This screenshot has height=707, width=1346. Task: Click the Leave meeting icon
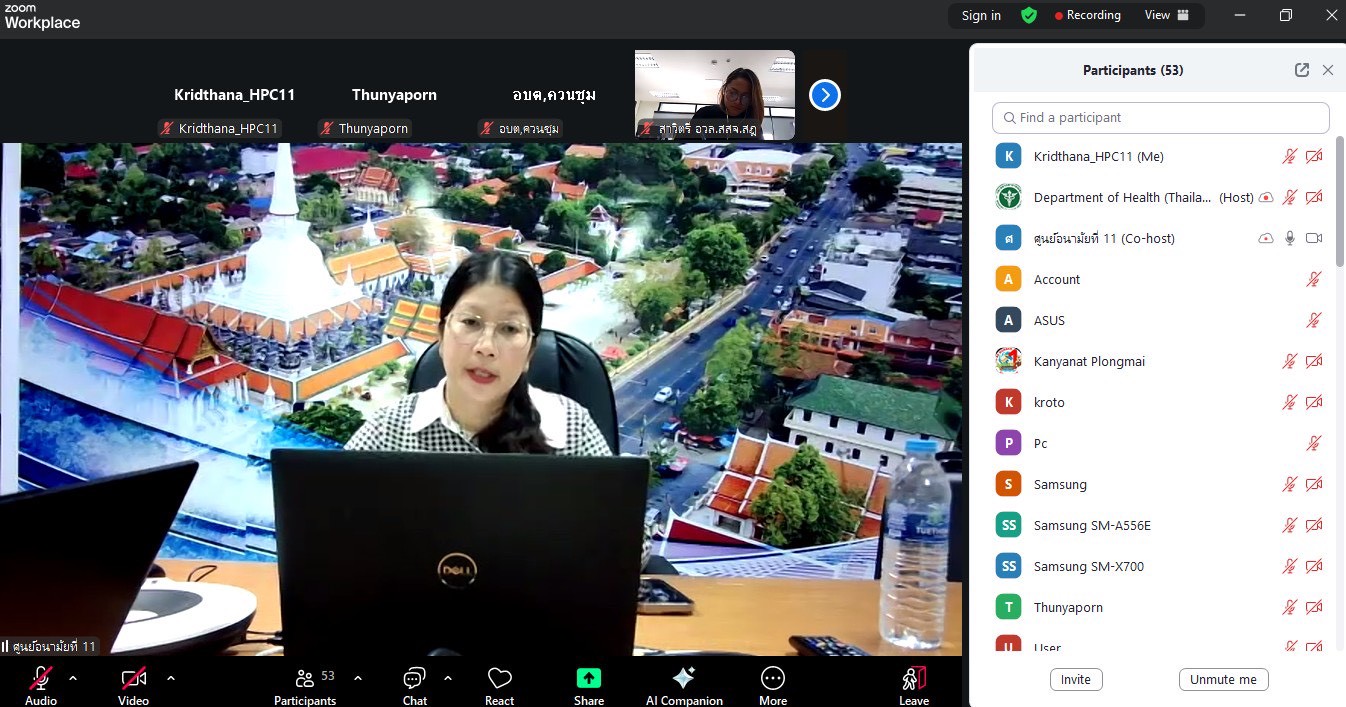pos(913,679)
